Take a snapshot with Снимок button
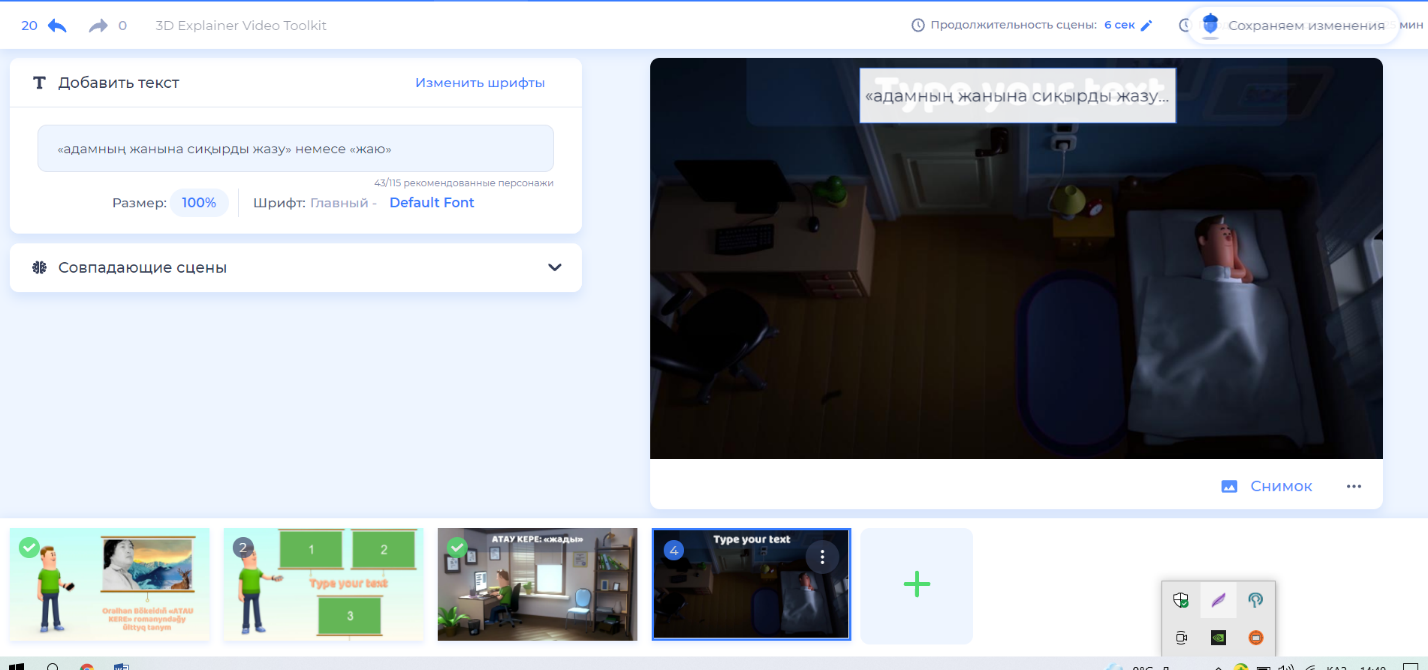This screenshot has width=1428, height=670. 1267,486
